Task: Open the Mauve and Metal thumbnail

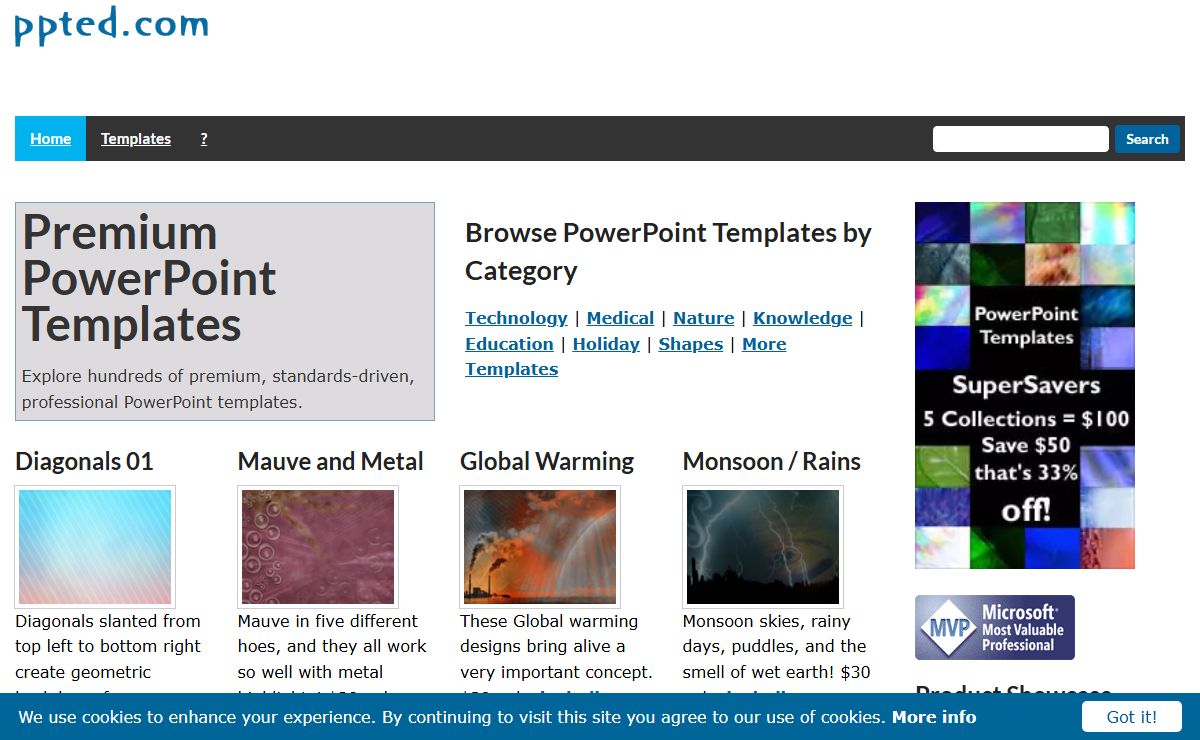Action: tap(318, 547)
